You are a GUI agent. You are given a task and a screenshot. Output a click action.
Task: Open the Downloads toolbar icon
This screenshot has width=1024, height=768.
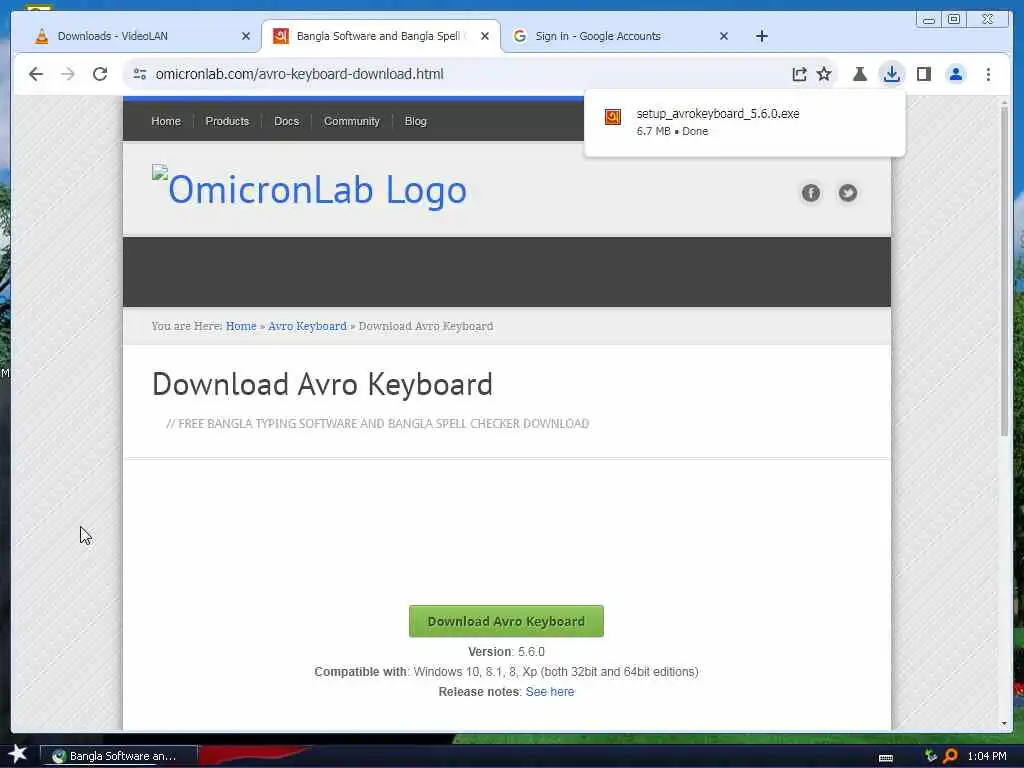coord(891,74)
